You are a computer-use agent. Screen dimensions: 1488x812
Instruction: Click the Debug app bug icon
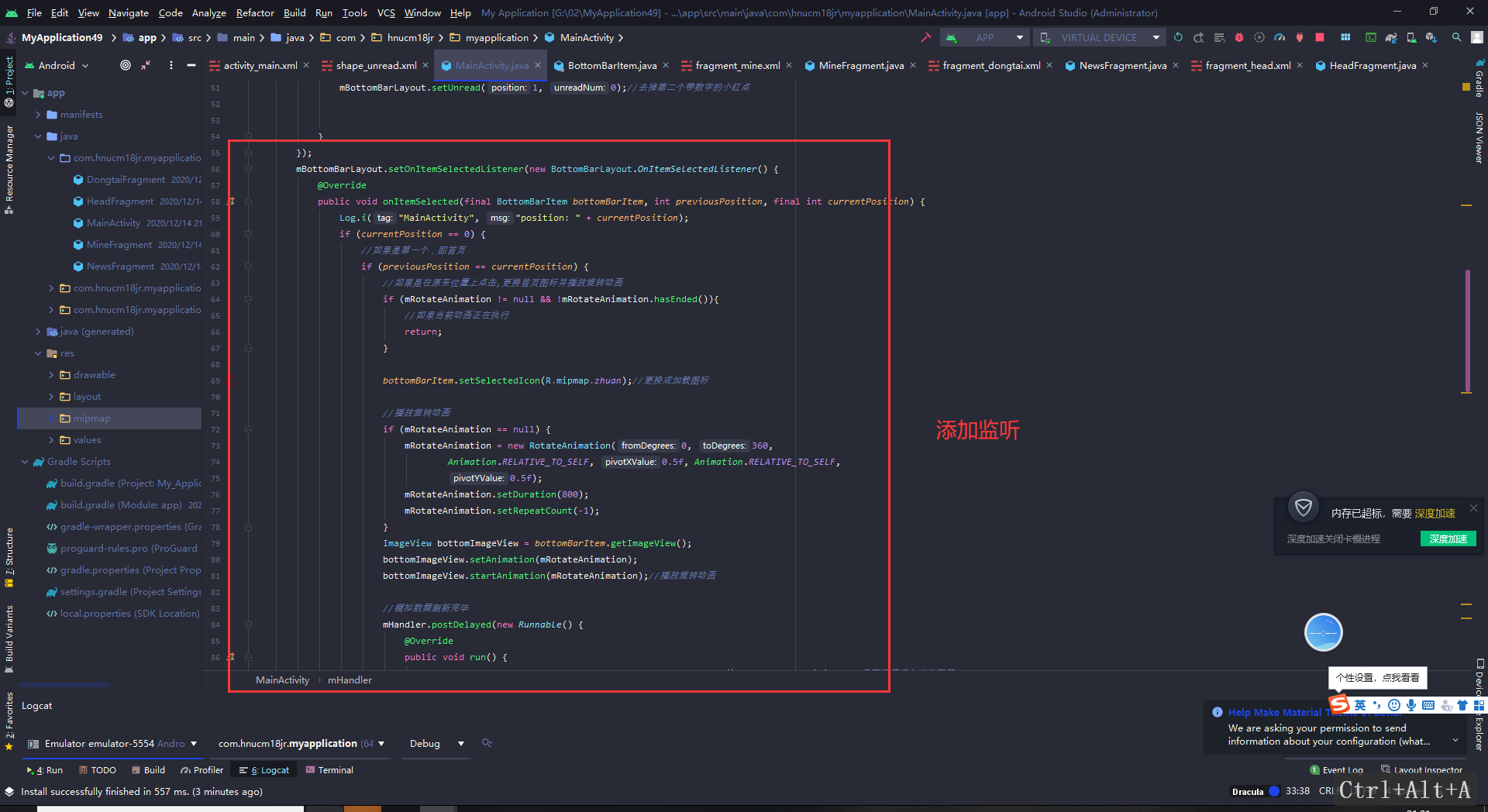(x=1239, y=37)
